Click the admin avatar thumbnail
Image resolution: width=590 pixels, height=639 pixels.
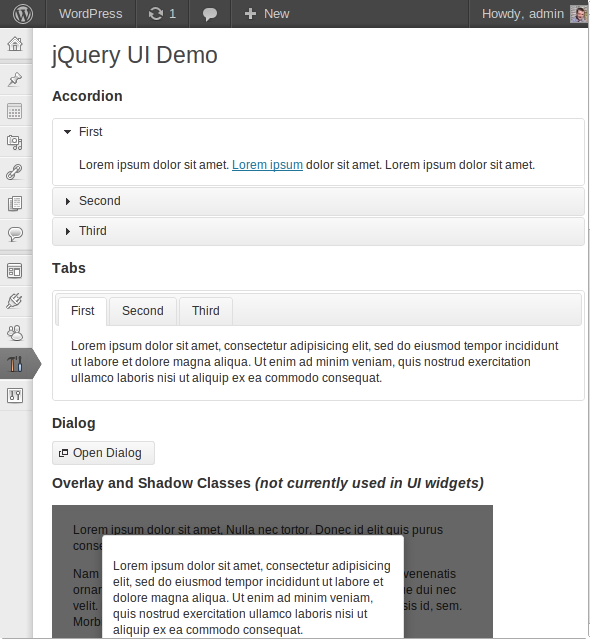[578, 14]
